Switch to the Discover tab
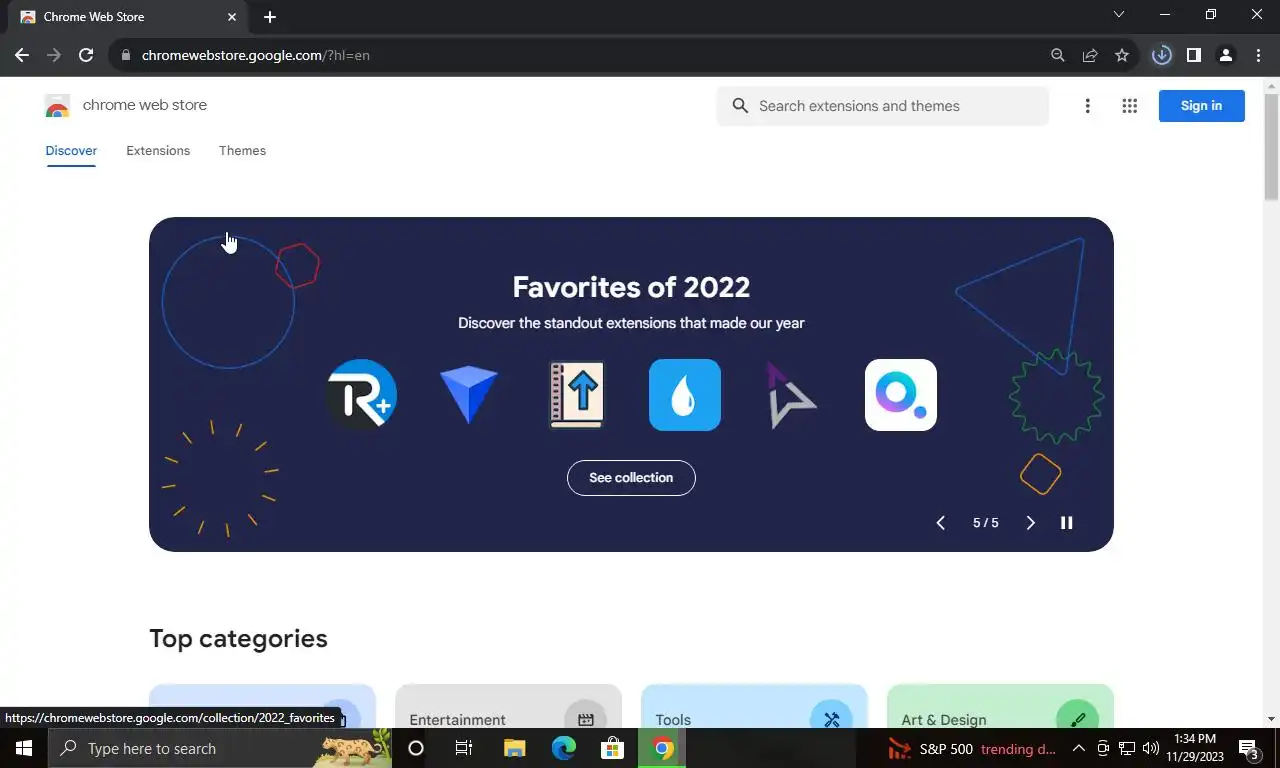Screen dimensions: 1280x768 [x=71, y=151]
